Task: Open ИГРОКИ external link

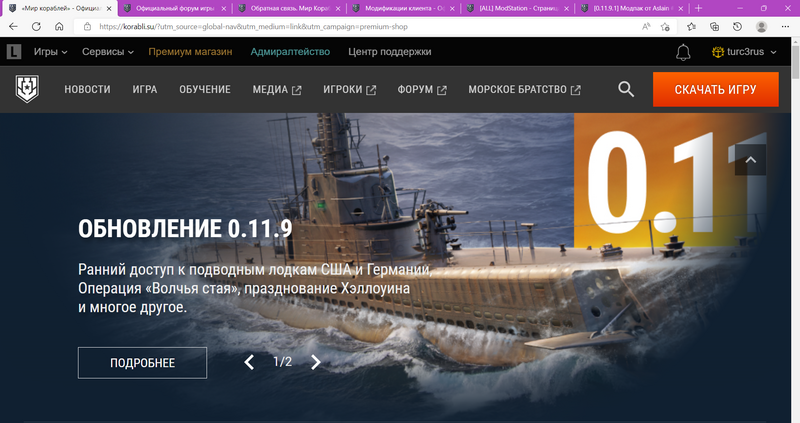Action: [349, 90]
